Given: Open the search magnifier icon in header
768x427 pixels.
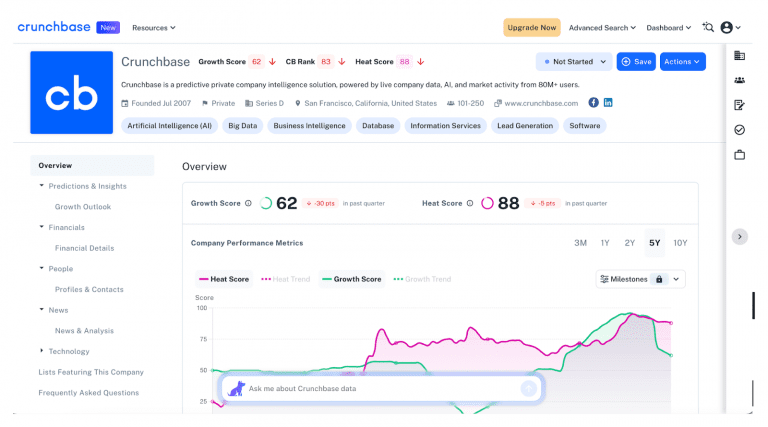Looking at the screenshot, I should [x=708, y=27].
